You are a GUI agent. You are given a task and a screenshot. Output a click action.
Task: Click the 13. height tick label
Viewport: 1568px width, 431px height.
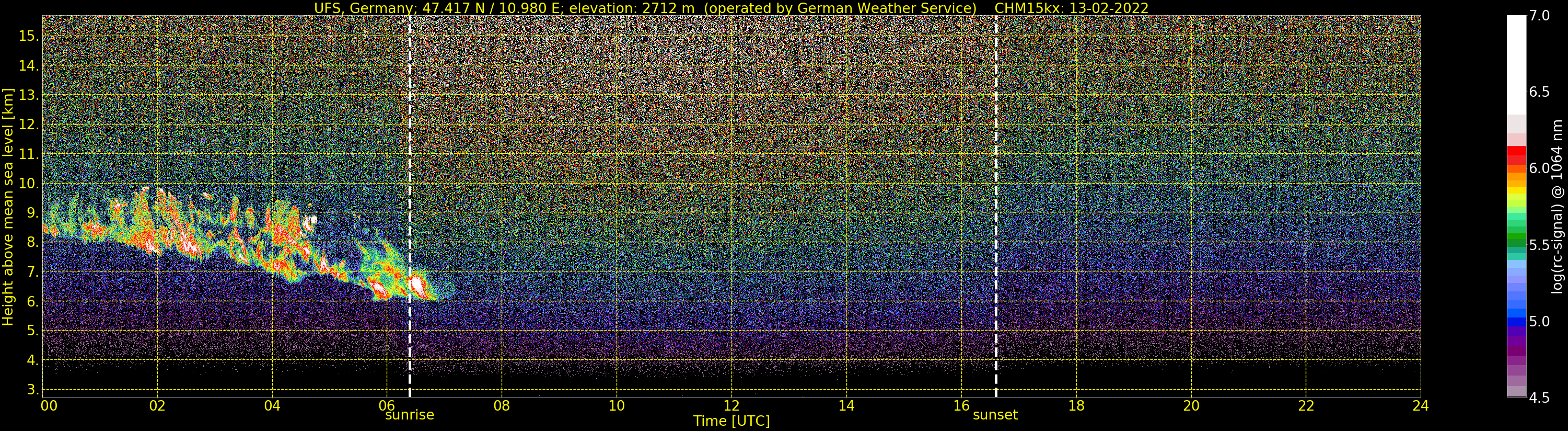(x=29, y=95)
